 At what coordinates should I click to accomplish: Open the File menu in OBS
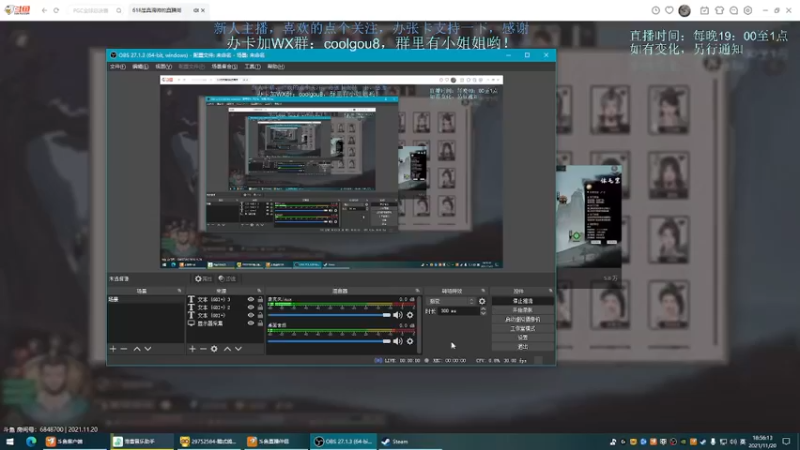point(117,67)
